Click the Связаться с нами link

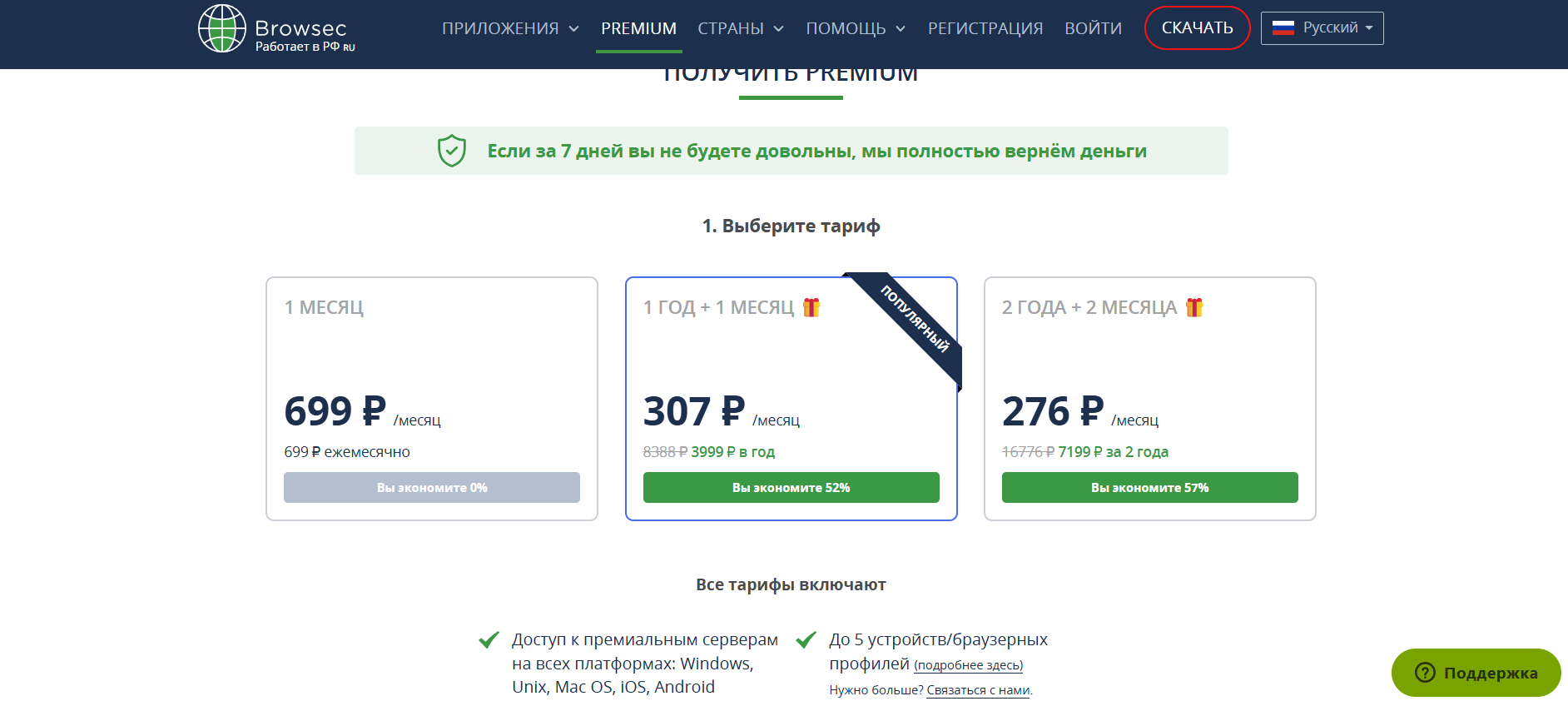coord(977,690)
